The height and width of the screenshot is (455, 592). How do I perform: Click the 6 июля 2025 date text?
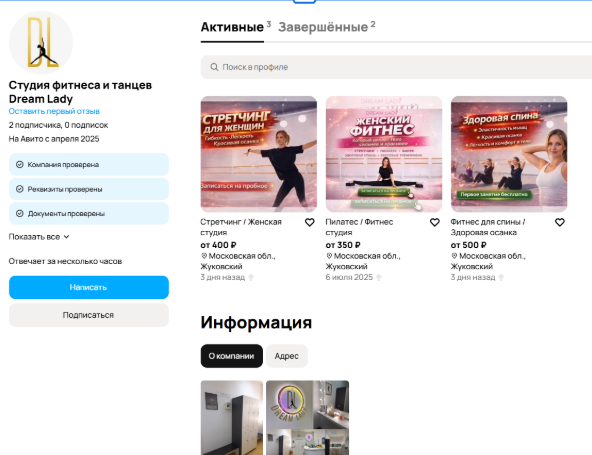(x=349, y=278)
